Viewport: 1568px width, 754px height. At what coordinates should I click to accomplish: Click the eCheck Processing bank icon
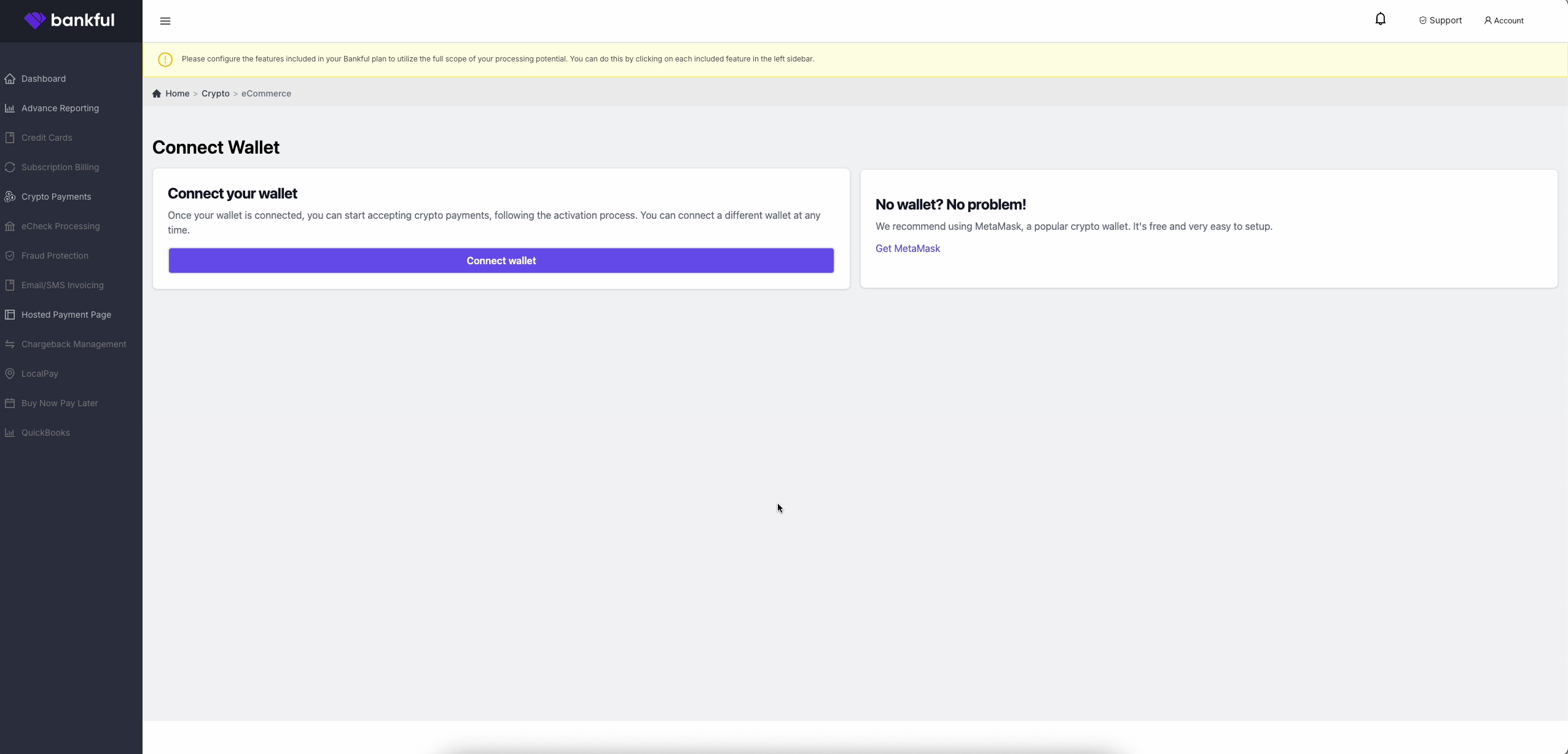click(x=10, y=226)
